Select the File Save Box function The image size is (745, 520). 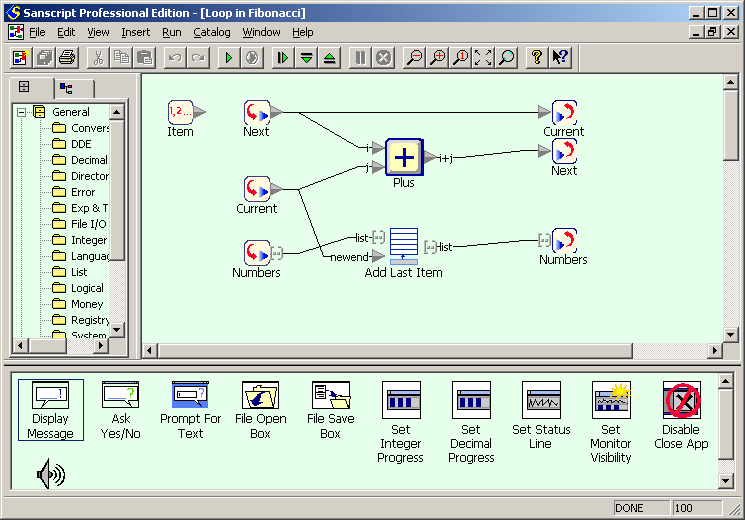point(331,410)
